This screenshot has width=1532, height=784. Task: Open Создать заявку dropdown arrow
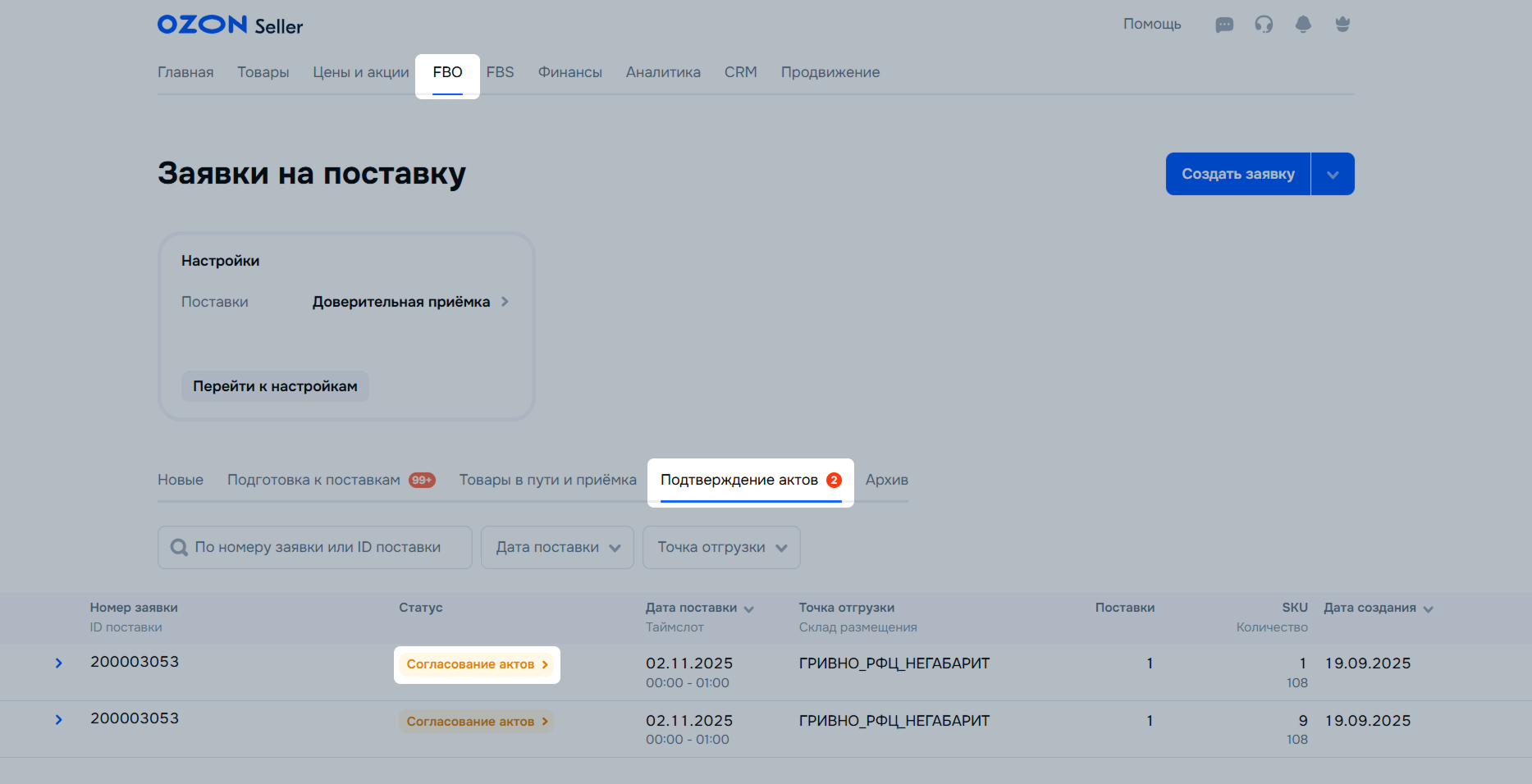tap(1333, 174)
